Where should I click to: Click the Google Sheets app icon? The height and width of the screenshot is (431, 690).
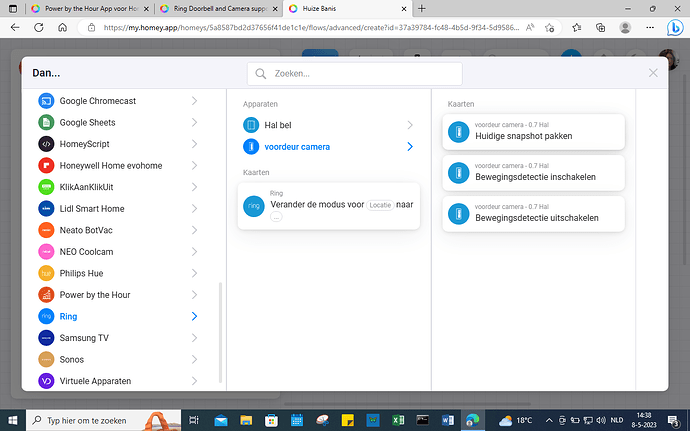pyautogui.click(x=46, y=122)
